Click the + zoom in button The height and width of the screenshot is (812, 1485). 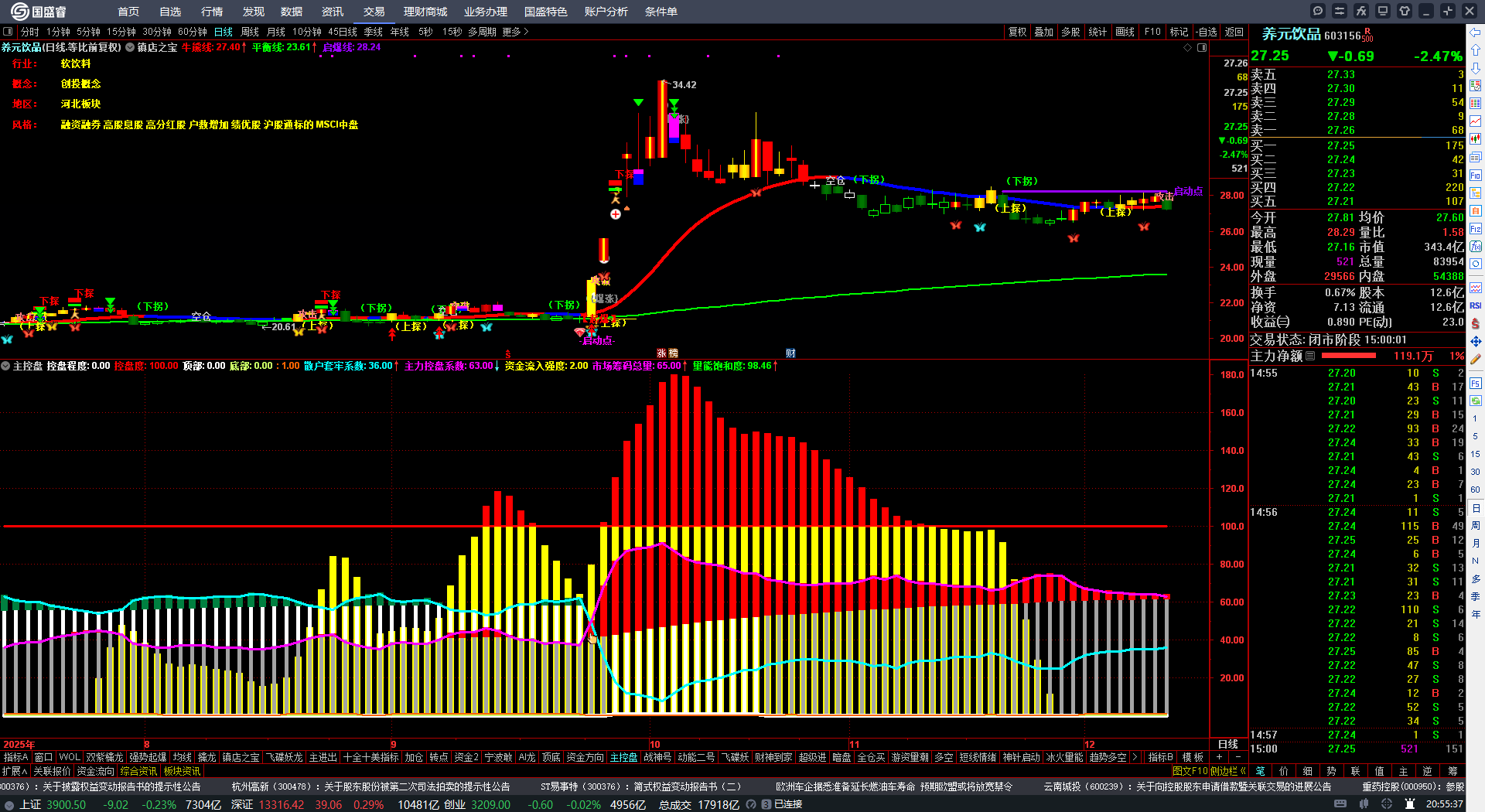(1220, 757)
